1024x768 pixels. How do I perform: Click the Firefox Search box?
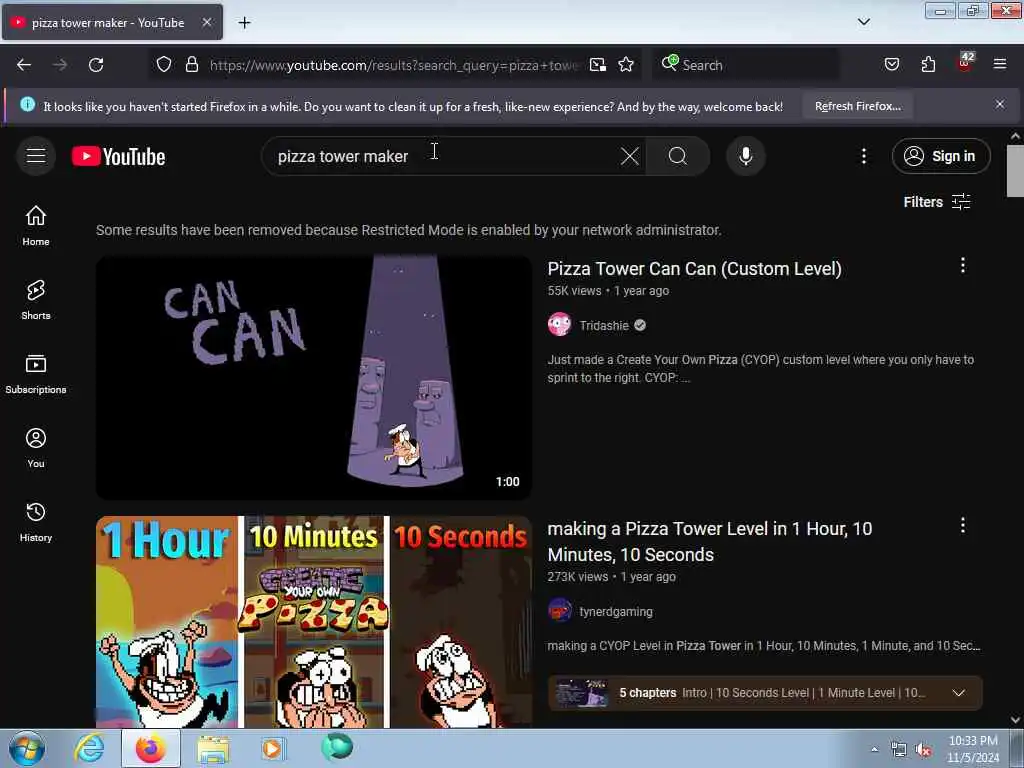pos(746,65)
